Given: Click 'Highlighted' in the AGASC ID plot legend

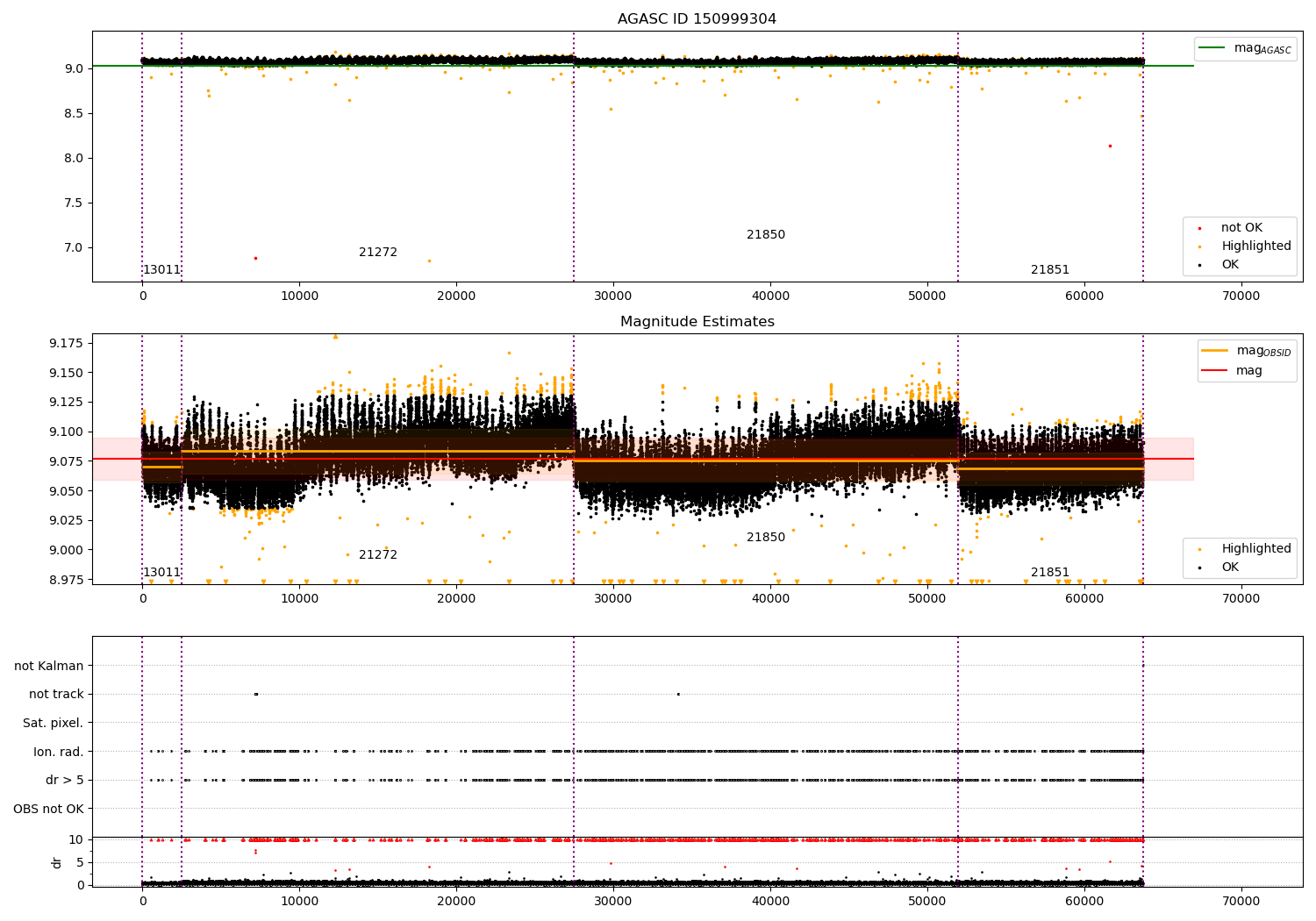Looking at the screenshot, I should pos(1256,246).
